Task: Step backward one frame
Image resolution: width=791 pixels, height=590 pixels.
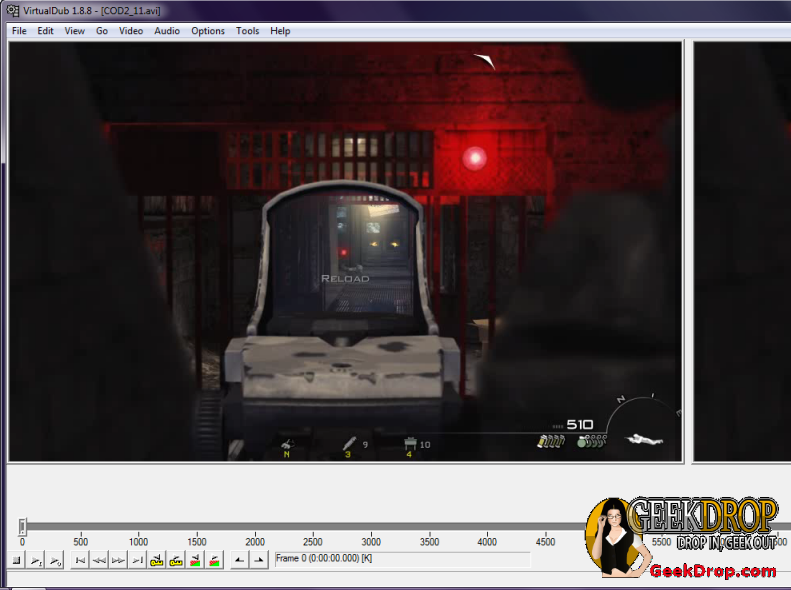Action: [100, 560]
